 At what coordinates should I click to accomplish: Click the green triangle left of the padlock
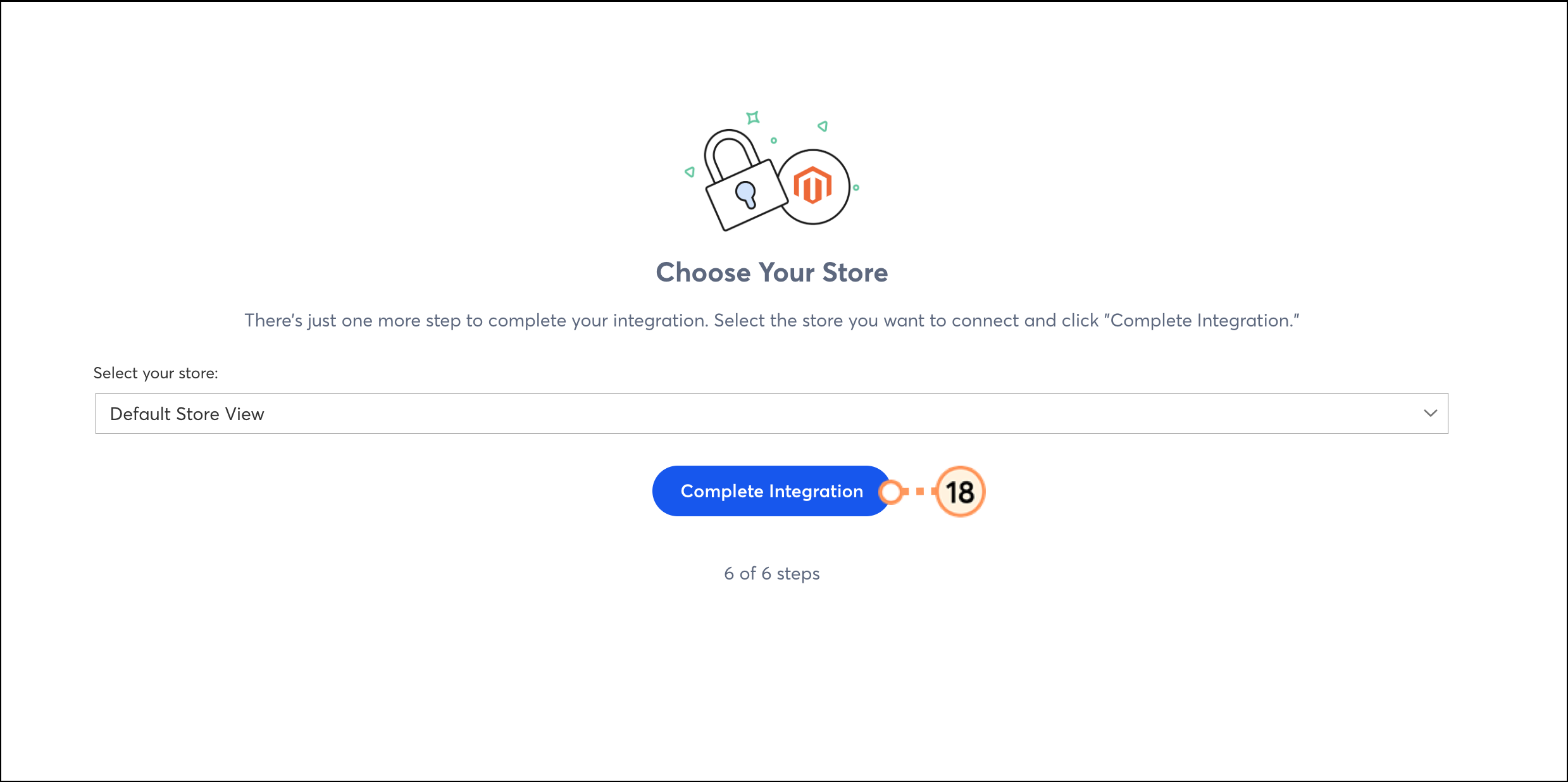tap(690, 171)
